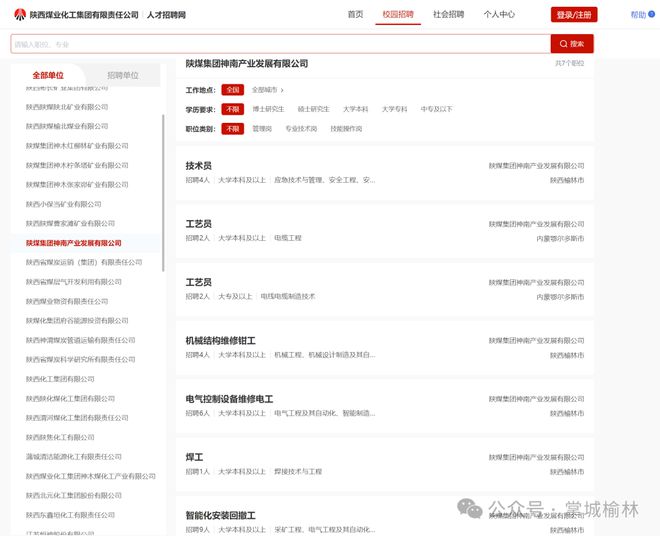
Task: Select 不限 for 职位类别 filter
Action: [233, 128]
